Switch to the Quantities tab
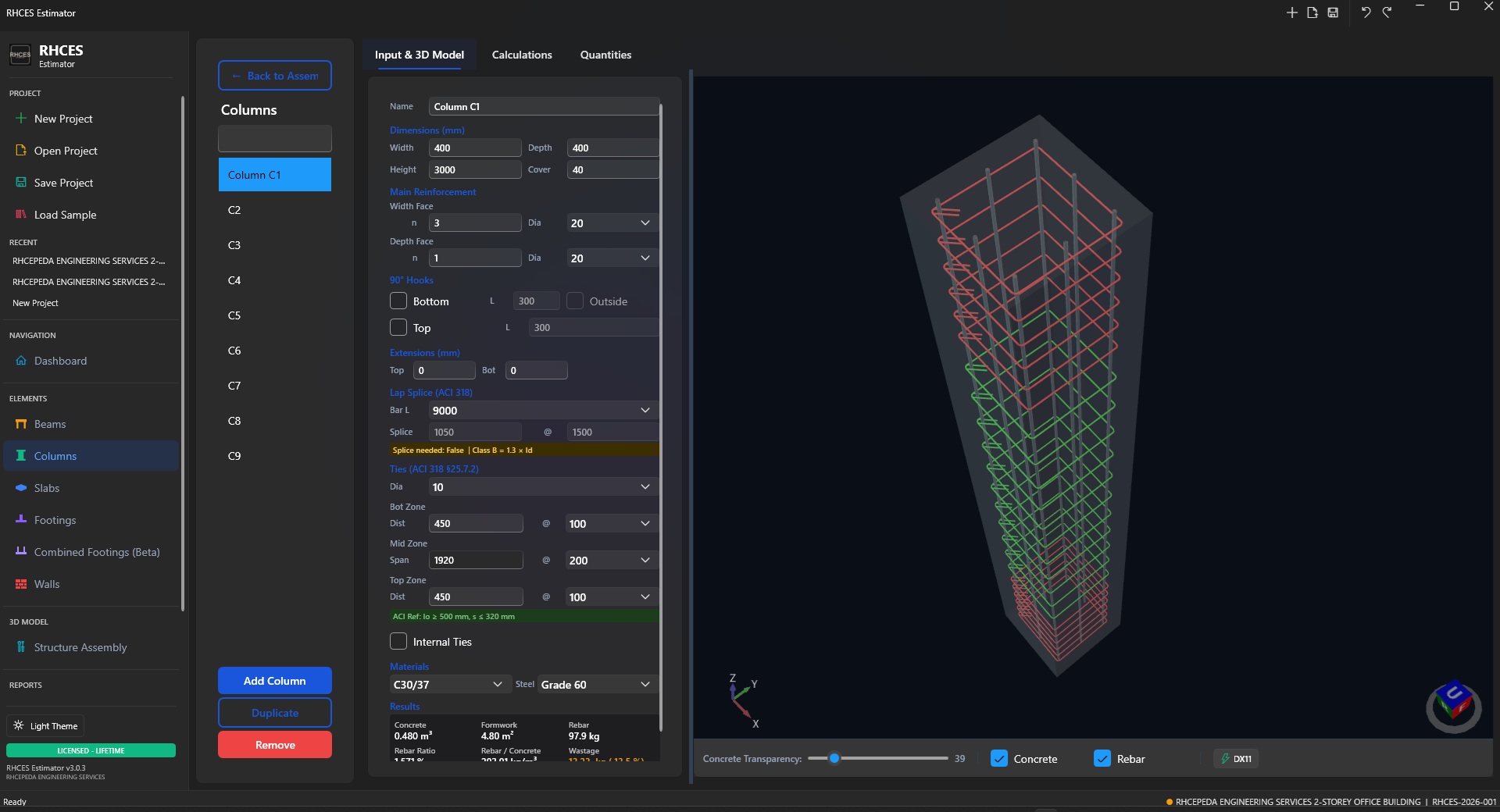Image resolution: width=1500 pixels, height=812 pixels. click(x=605, y=55)
